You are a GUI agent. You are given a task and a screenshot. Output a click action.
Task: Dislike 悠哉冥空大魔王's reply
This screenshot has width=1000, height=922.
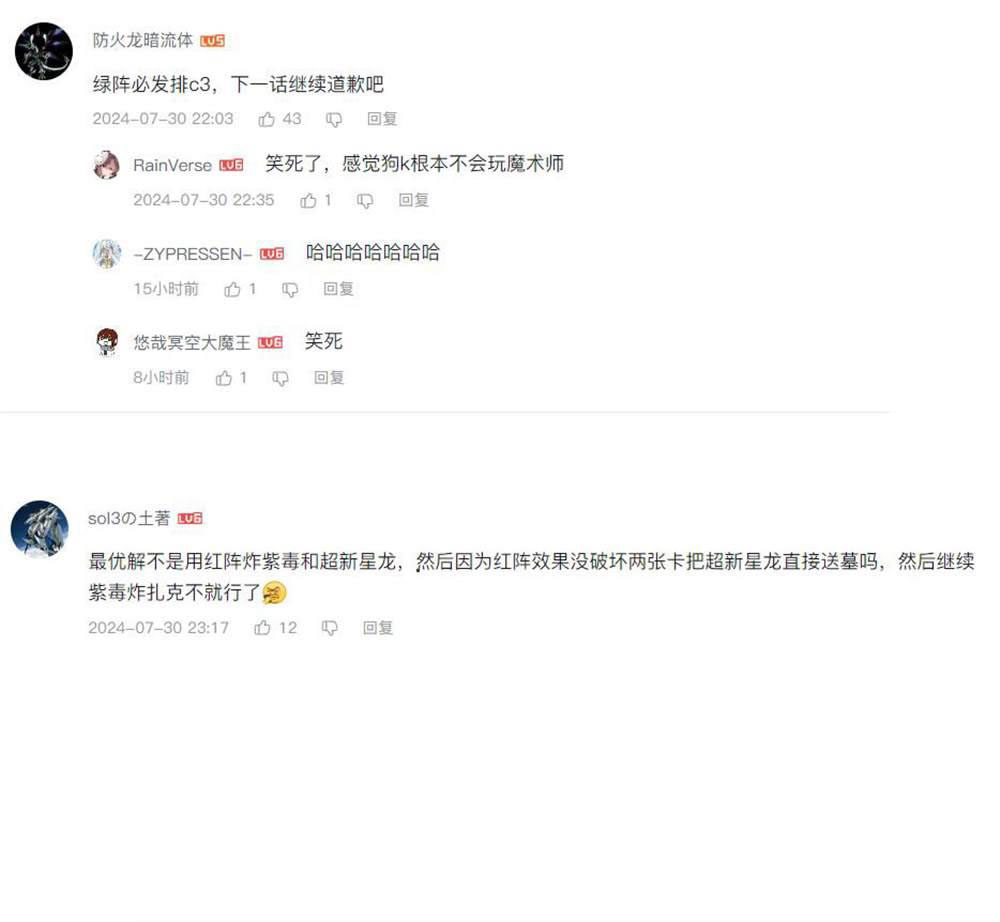coord(281,379)
